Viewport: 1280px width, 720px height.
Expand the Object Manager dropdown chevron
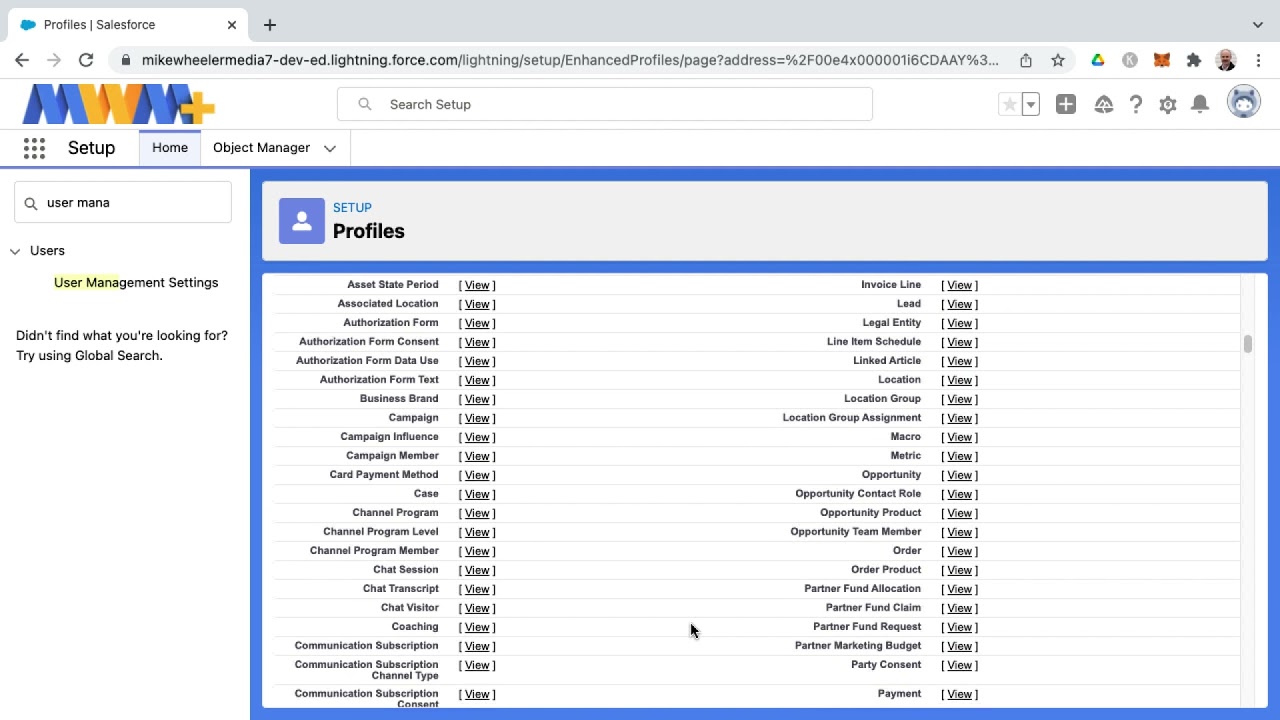coord(330,148)
